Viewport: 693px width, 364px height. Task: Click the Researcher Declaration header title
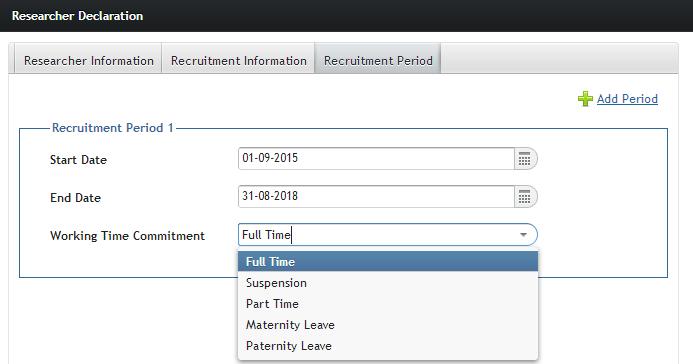tap(77, 16)
